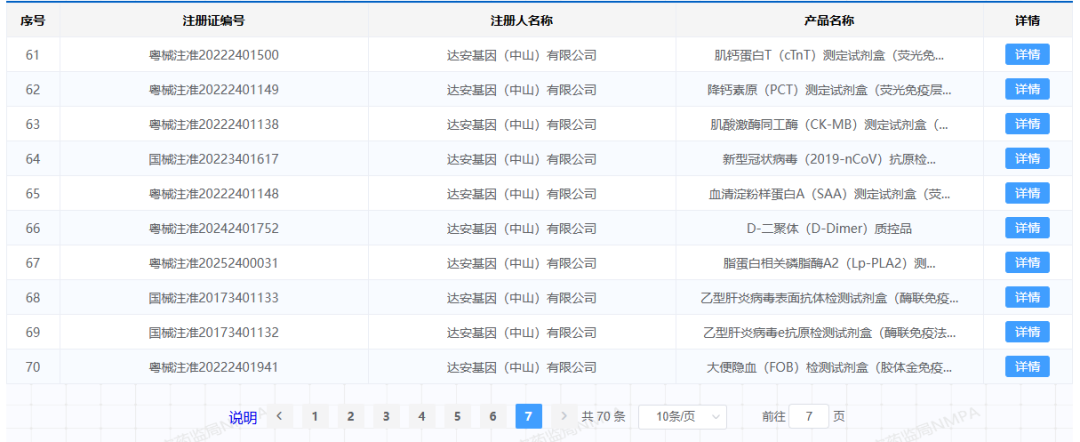This screenshot has height=442, width=1080.
Task: Open 详情 for row 69 乙型肝炎病毒e抗原
Action: pyautogui.click(x=1027, y=332)
